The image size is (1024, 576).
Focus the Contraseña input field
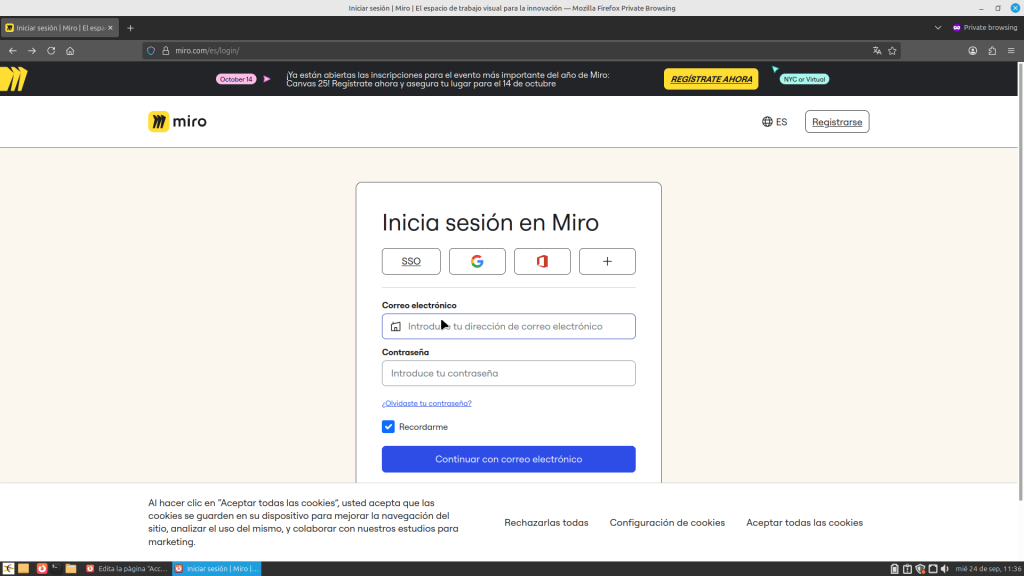[508, 373]
